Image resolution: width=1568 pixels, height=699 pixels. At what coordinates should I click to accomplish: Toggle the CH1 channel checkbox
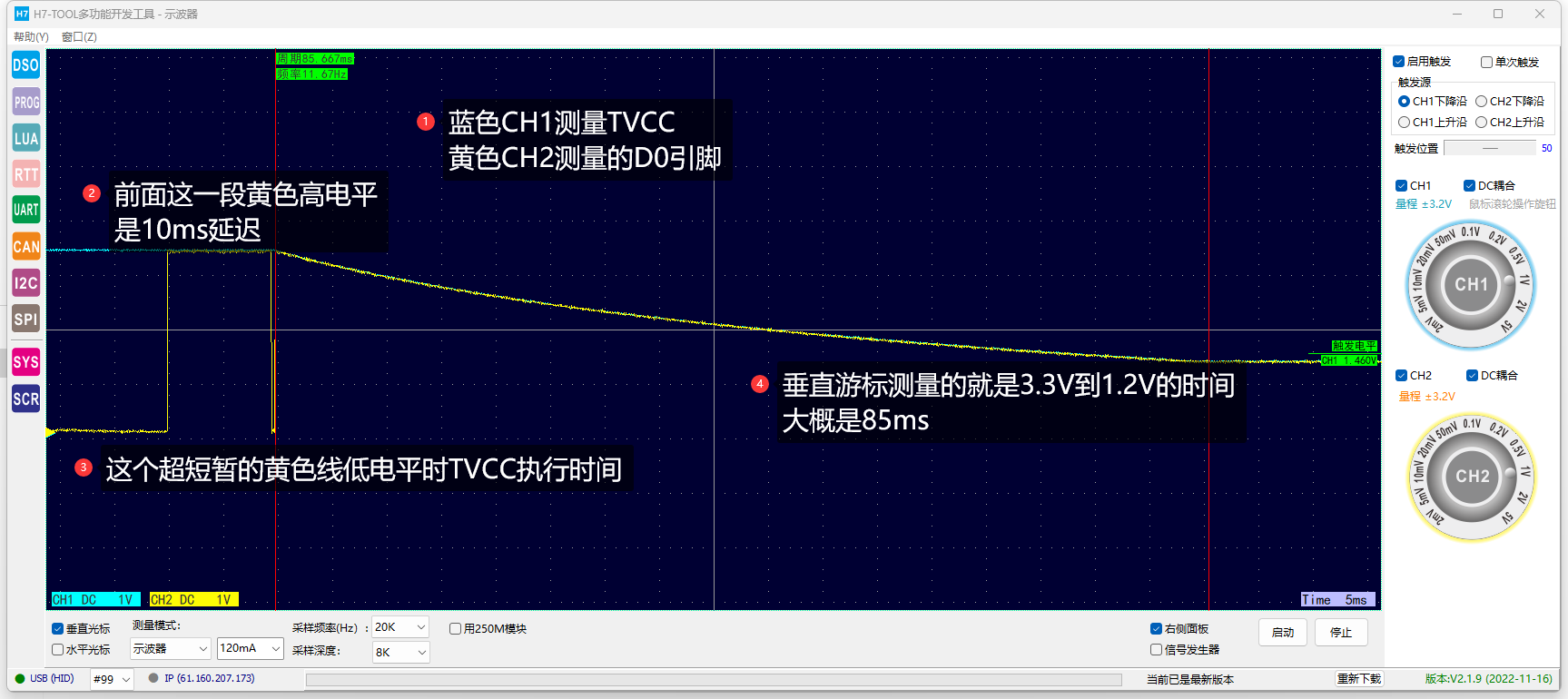[x=1401, y=185]
